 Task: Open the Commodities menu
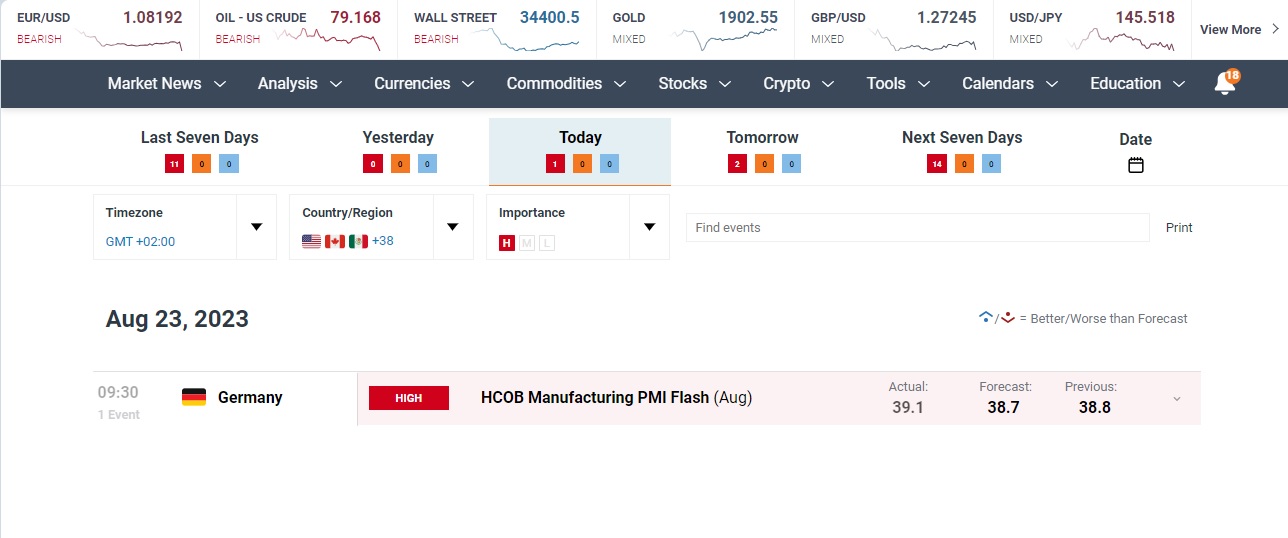click(x=566, y=84)
